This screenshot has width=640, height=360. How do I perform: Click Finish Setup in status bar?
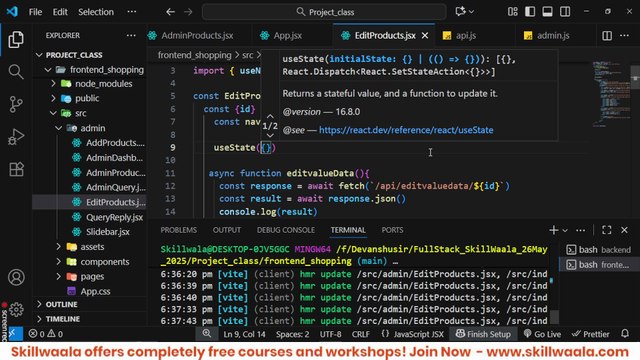click(483, 334)
